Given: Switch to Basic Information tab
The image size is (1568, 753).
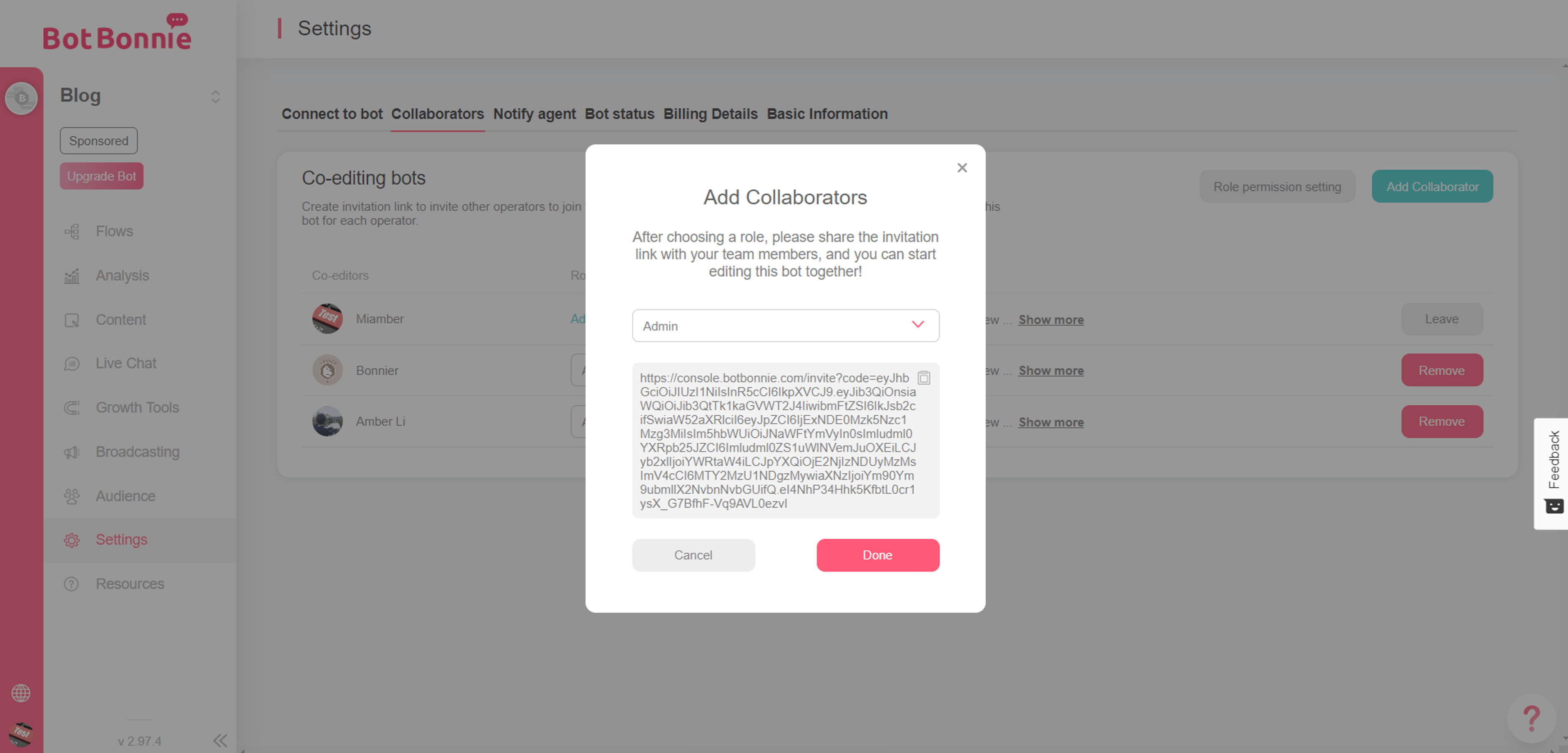Looking at the screenshot, I should click(x=827, y=114).
